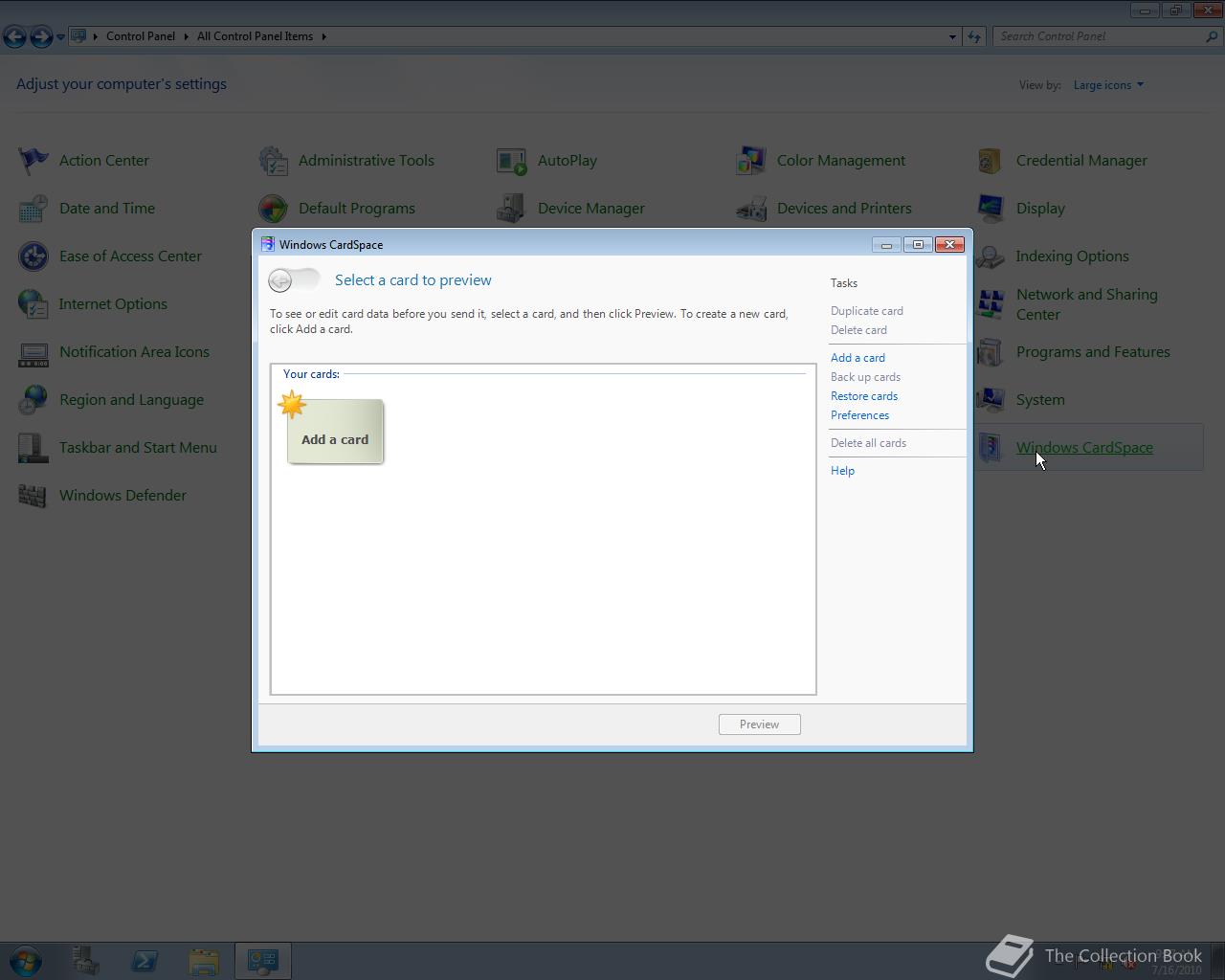The height and width of the screenshot is (980, 1225).
Task: Open Windows Defender wall icon
Action: pyautogui.click(x=33, y=496)
